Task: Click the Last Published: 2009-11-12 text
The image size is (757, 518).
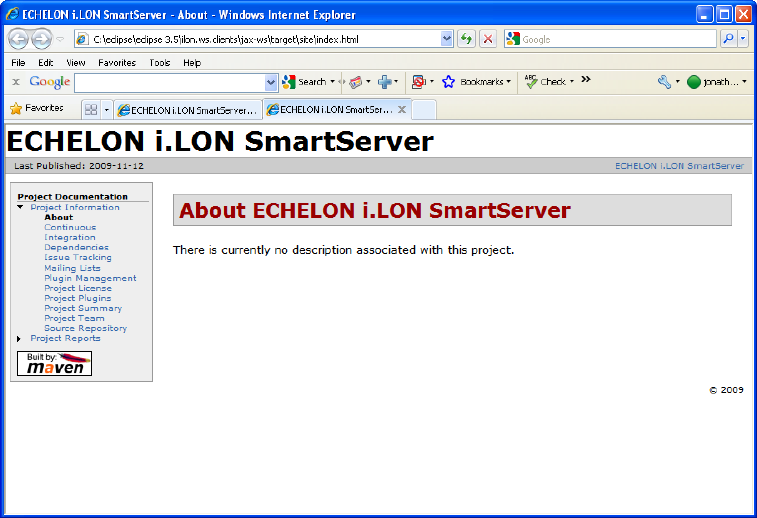Action: point(79,166)
